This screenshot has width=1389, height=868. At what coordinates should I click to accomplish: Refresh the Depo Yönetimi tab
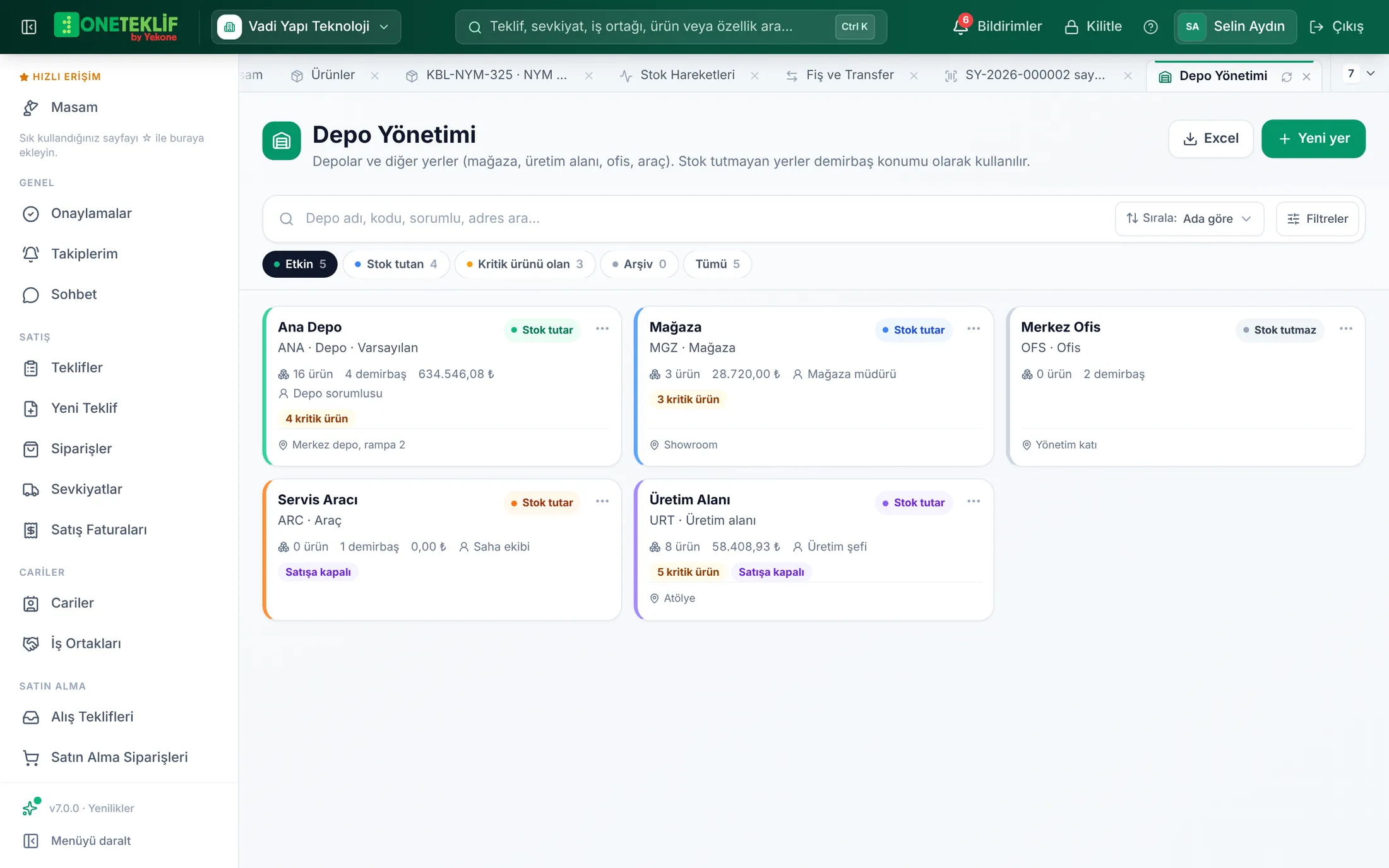[x=1287, y=76]
